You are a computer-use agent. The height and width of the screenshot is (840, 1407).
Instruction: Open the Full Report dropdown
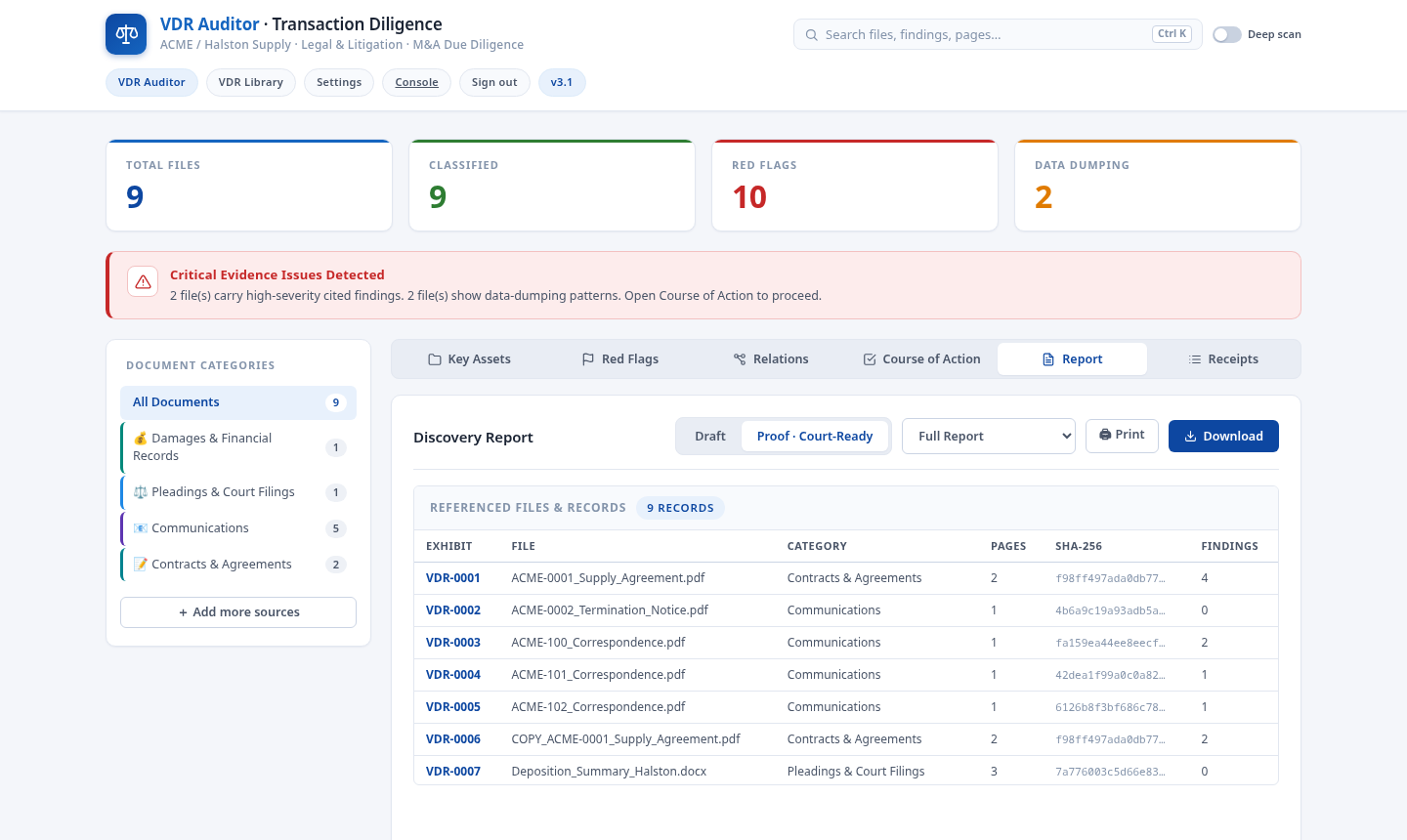[989, 437]
